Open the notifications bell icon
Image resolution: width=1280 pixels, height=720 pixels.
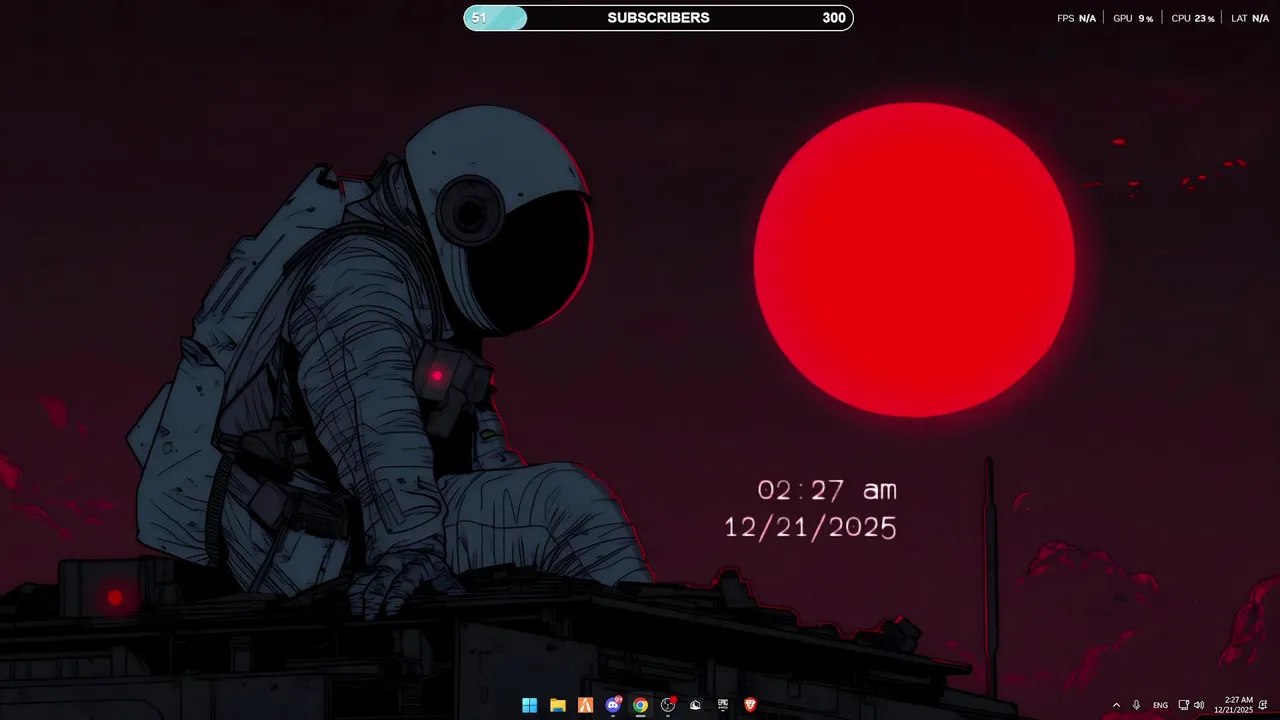[1264, 705]
